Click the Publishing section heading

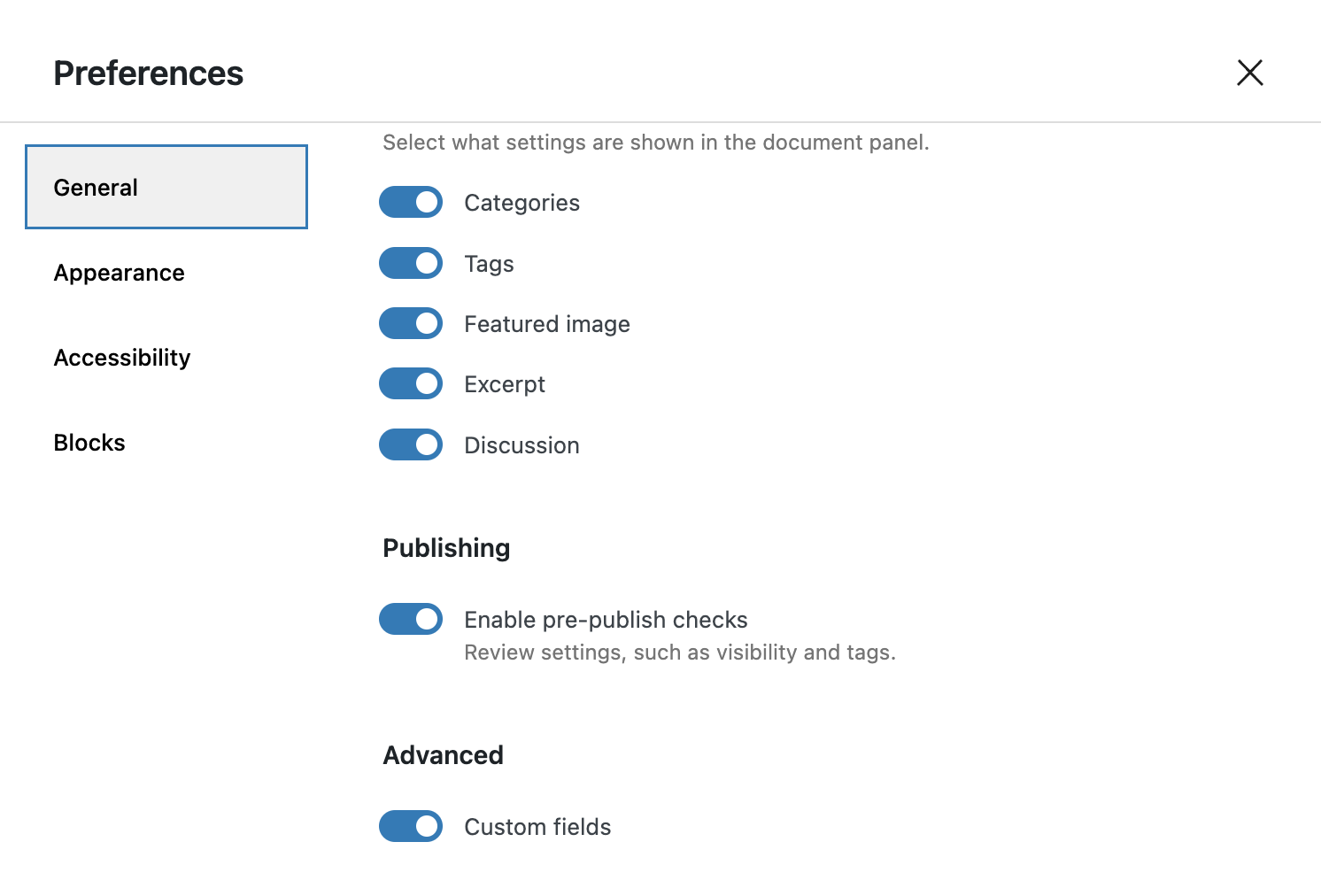click(x=446, y=548)
